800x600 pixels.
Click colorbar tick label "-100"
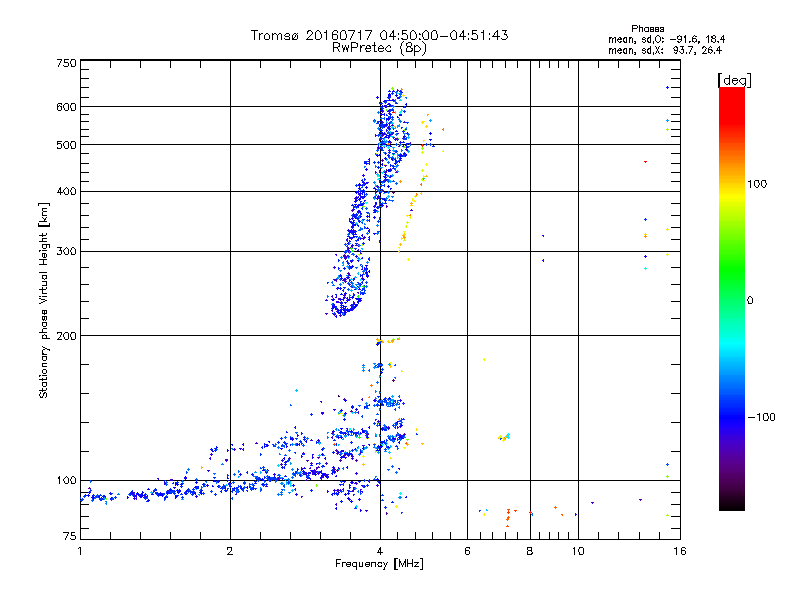pos(761,417)
